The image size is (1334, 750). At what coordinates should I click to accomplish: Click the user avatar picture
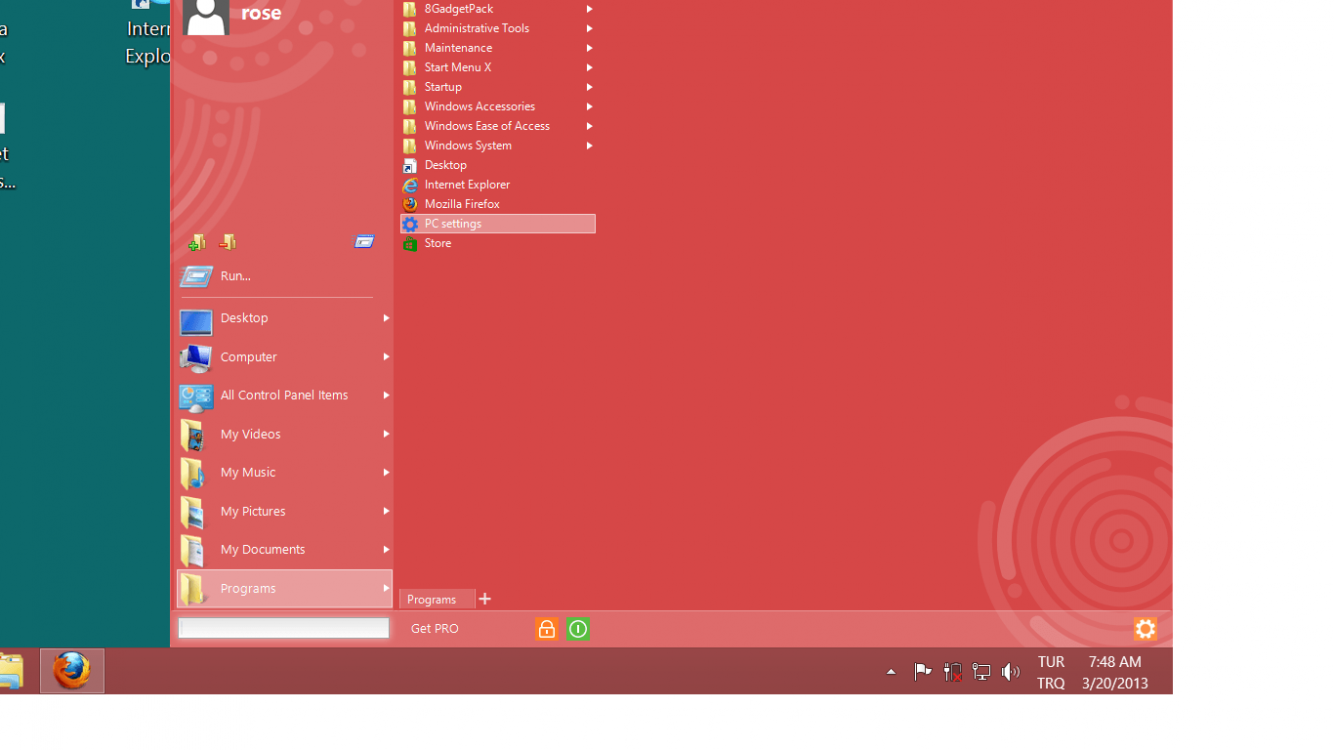pyautogui.click(x=206, y=16)
